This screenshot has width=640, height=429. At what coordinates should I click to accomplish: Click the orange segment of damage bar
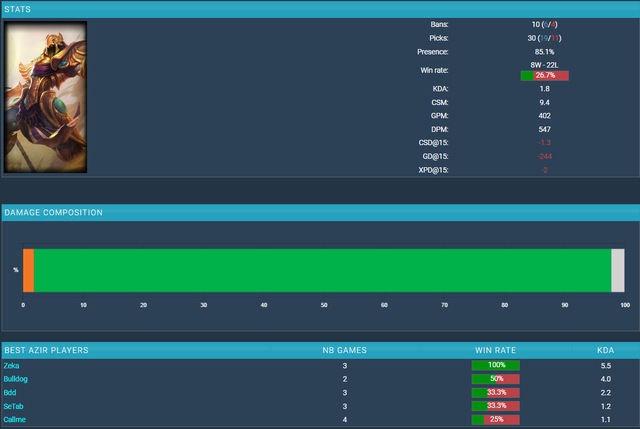pyautogui.click(x=29, y=270)
